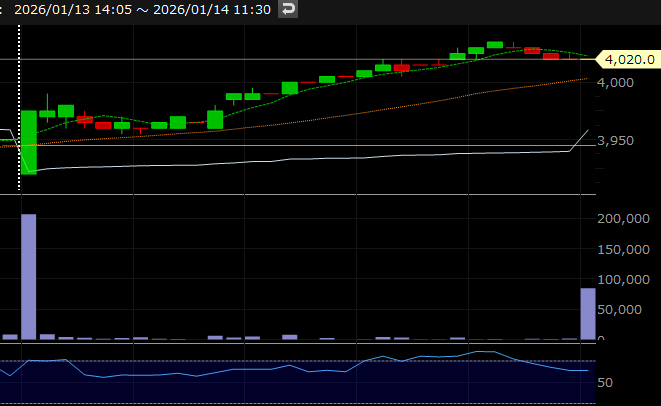Click the reset date range arrow icon
This screenshot has width=661, height=406.
[x=288, y=10]
